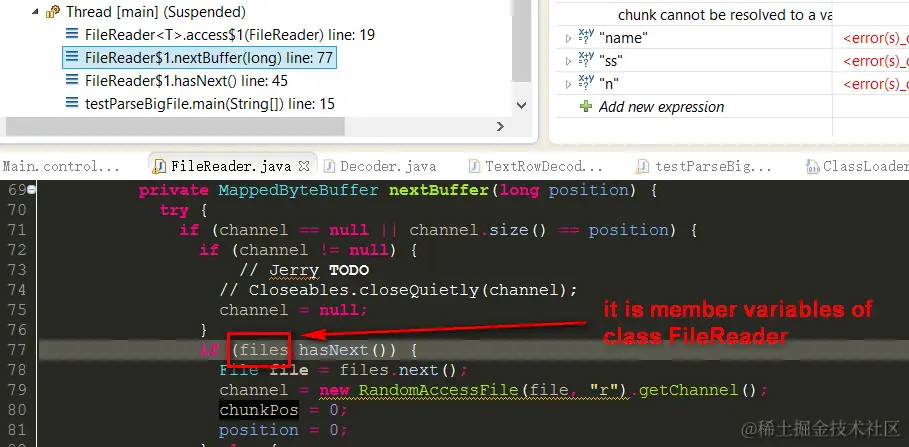Expand the "n" watch expression
Image resolution: width=909 pixels, height=447 pixels.
(568, 85)
